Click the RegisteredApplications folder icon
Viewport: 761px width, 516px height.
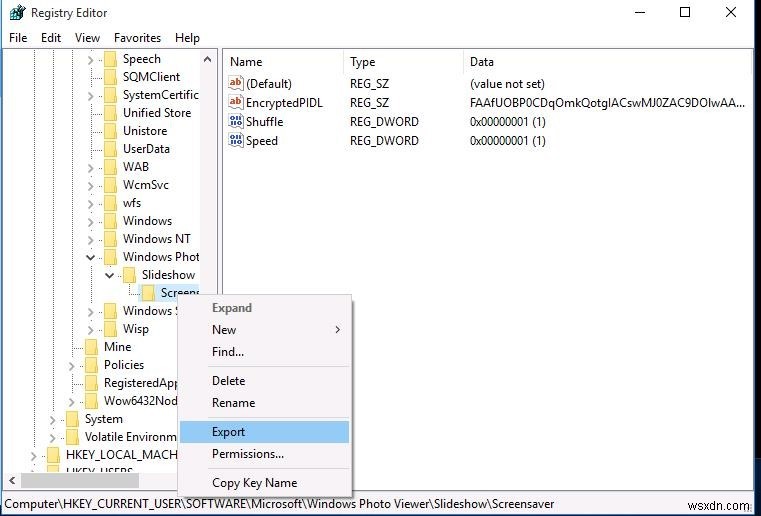coord(91,383)
